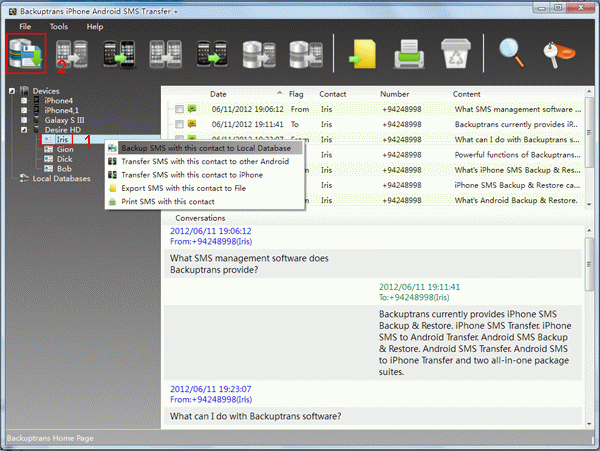Select the Bob contact in the tree

(64, 169)
